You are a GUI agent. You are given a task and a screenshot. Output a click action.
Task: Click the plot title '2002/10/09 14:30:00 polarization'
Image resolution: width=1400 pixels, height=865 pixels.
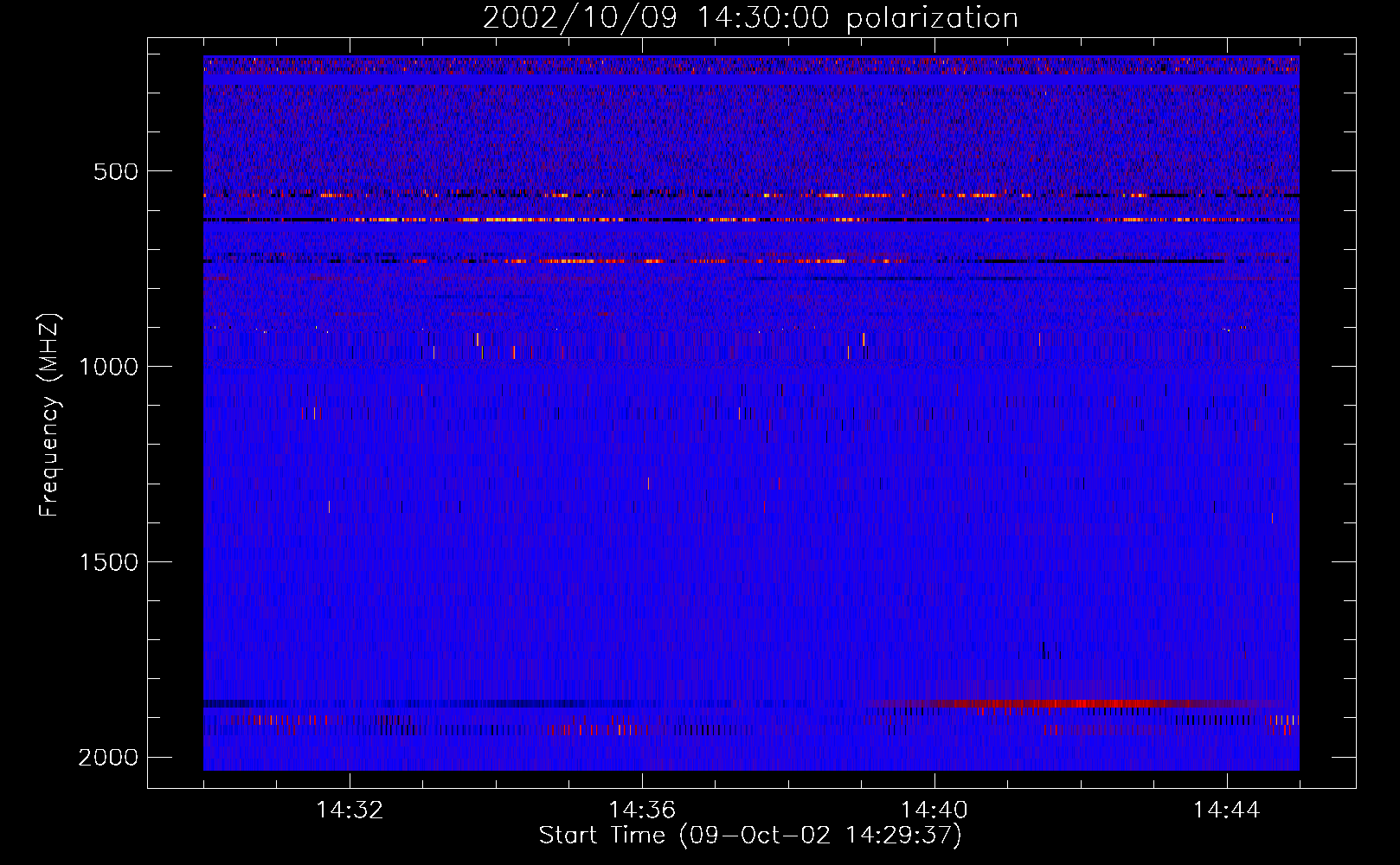click(750, 18)
